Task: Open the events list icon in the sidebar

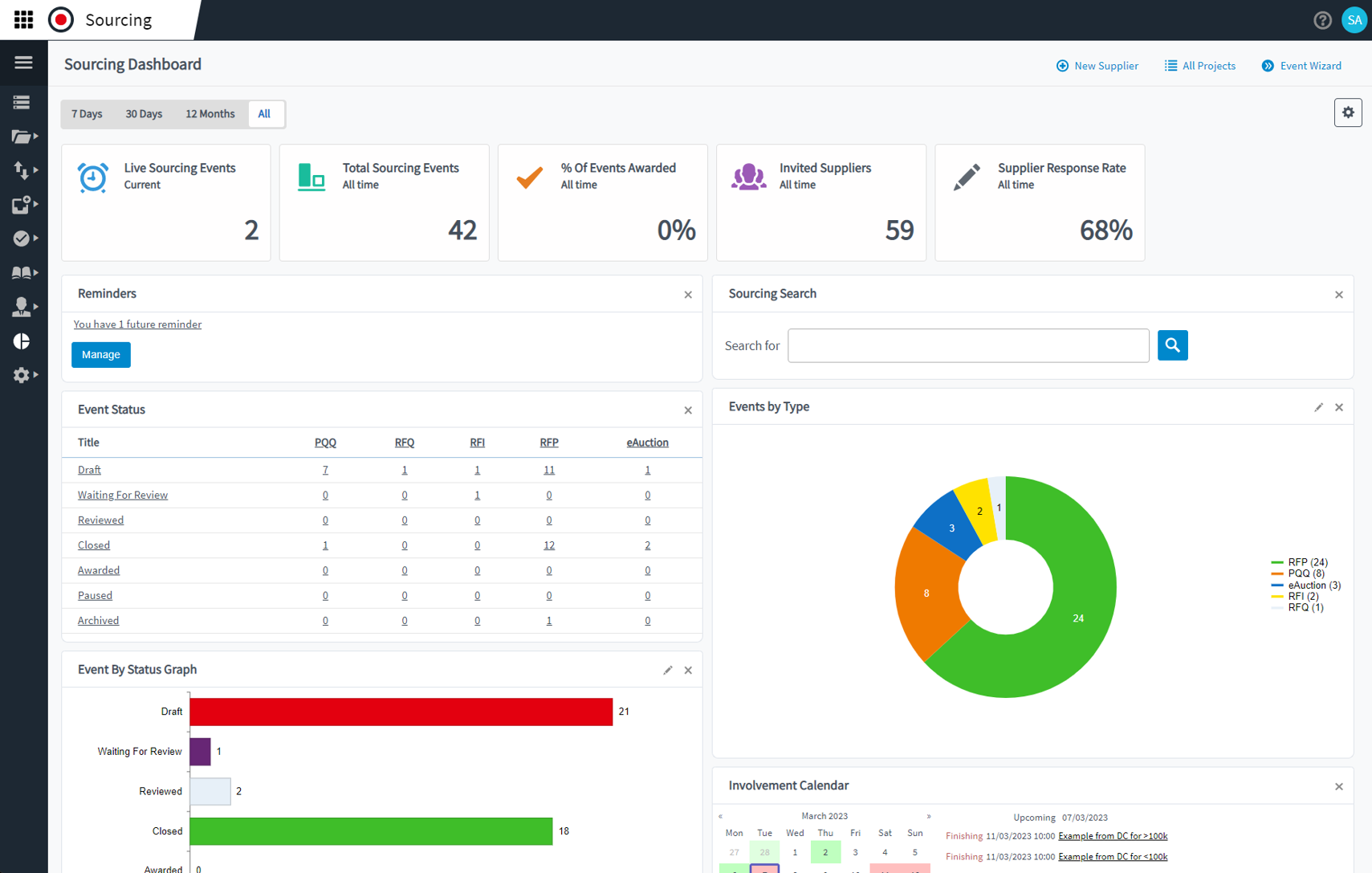Action: pos(23,103)
